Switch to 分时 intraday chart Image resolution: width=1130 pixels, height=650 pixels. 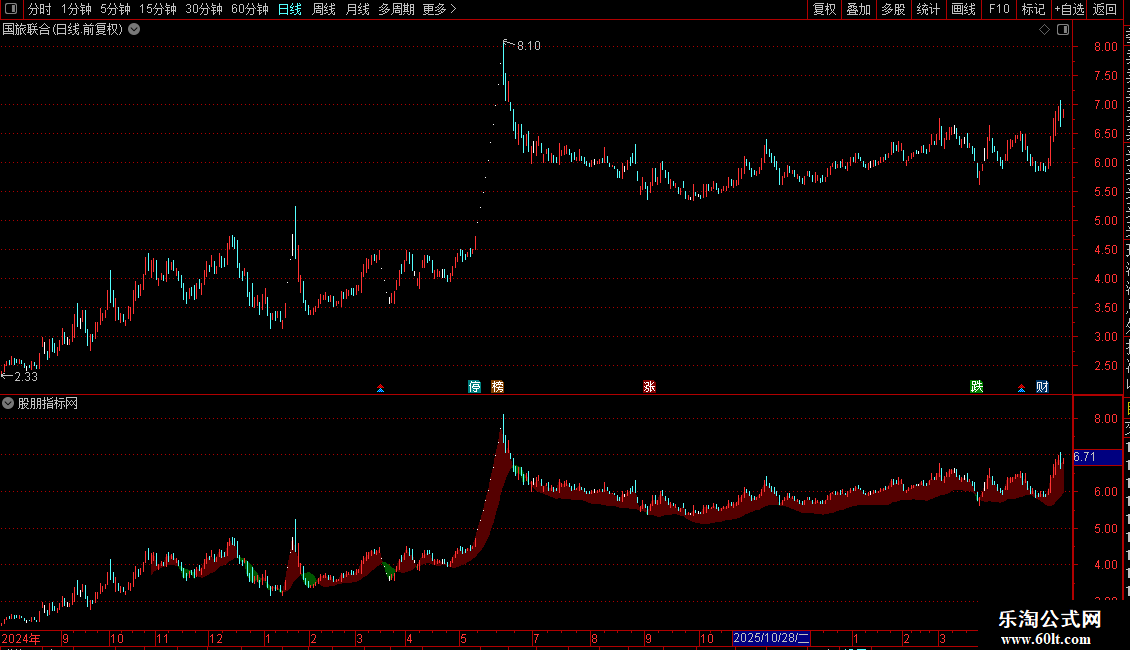coord(40,9)
